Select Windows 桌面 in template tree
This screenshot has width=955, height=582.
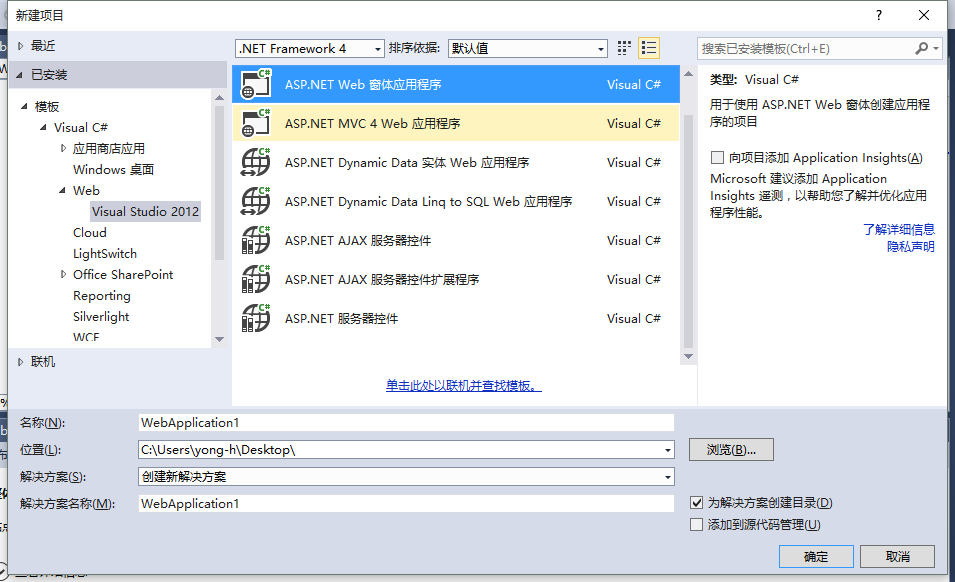coord(113,169)
